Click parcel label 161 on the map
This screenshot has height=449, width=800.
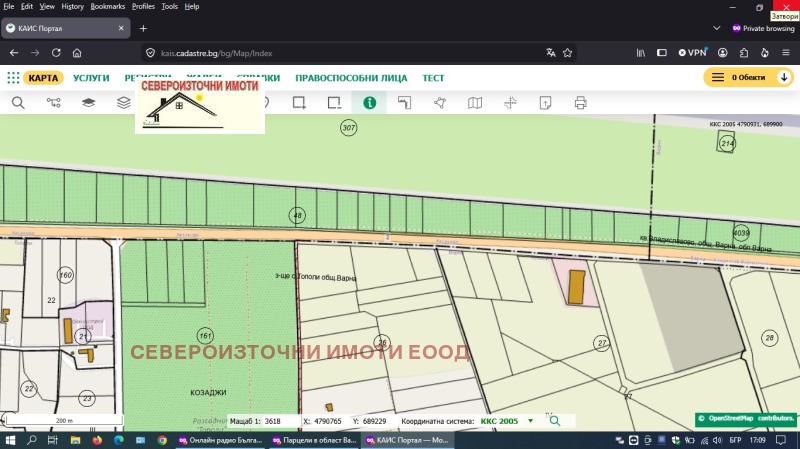205,336
